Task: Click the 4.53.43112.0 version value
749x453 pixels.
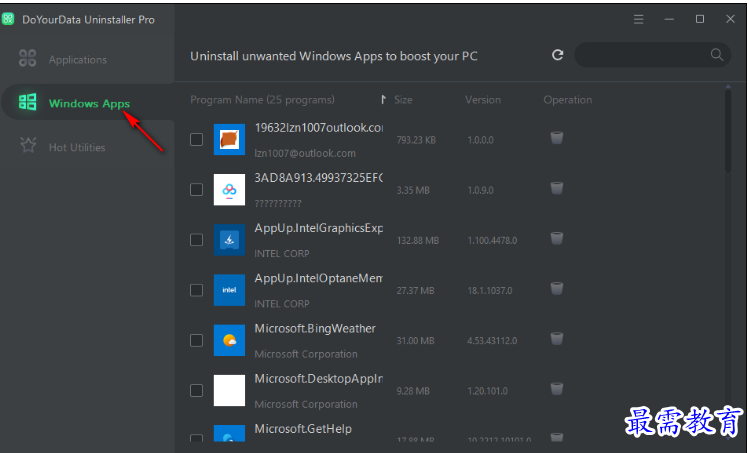Action: (492, 341)
